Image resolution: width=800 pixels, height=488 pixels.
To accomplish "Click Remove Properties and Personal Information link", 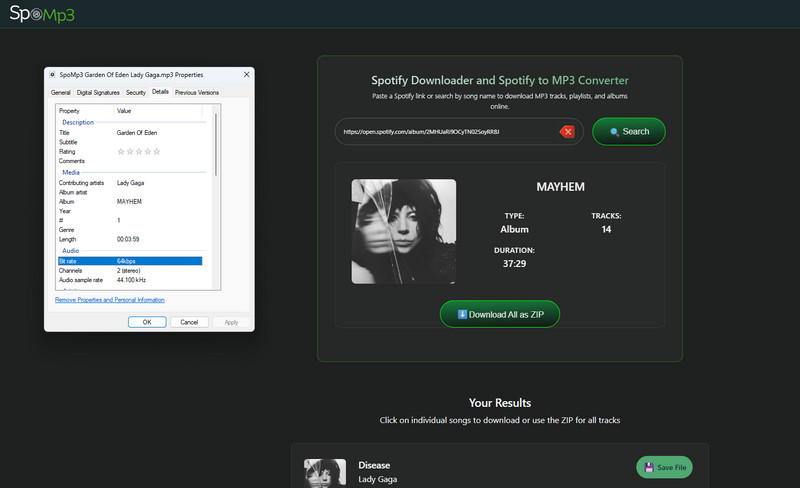I will pos(110,300).
